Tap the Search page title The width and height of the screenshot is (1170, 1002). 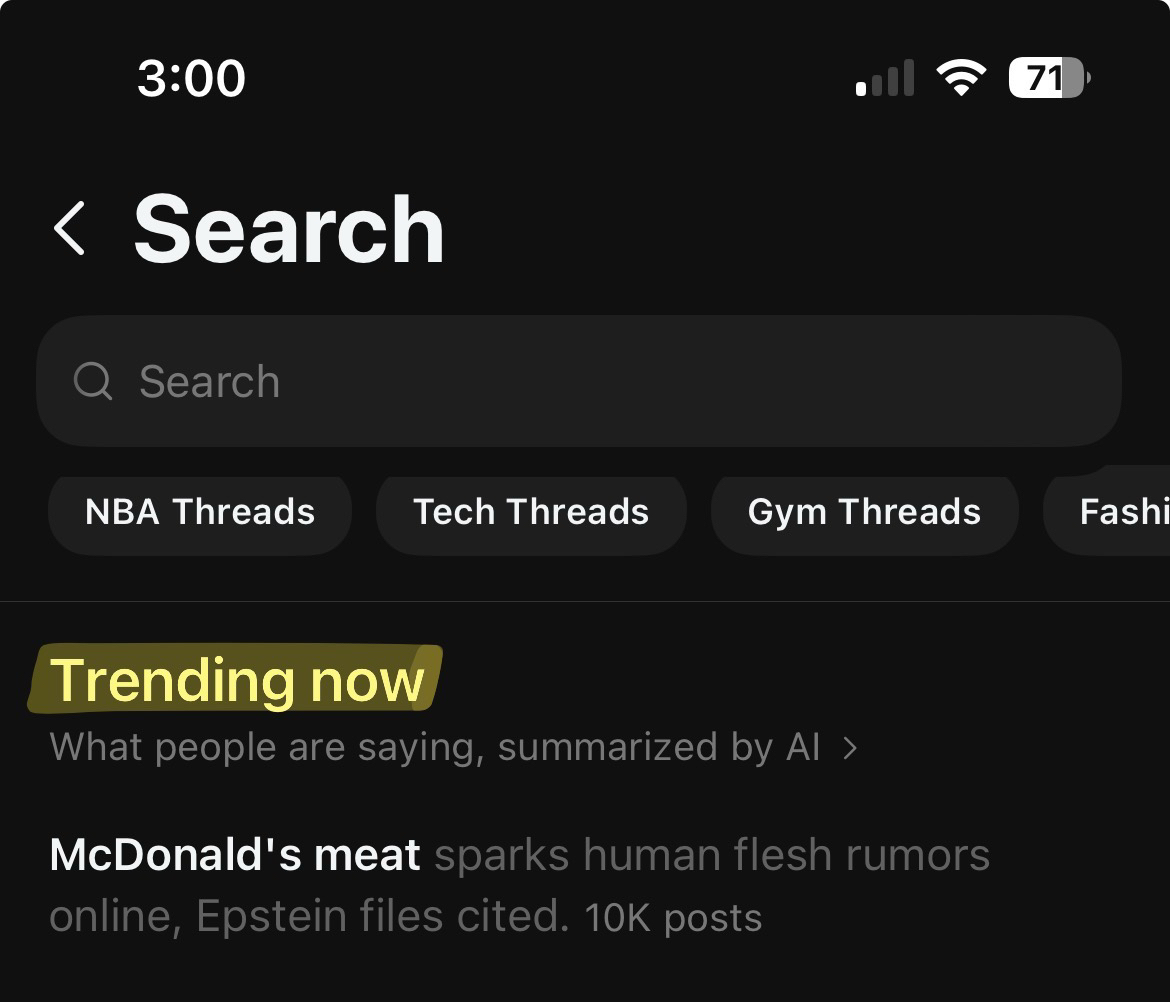(289, 230)
